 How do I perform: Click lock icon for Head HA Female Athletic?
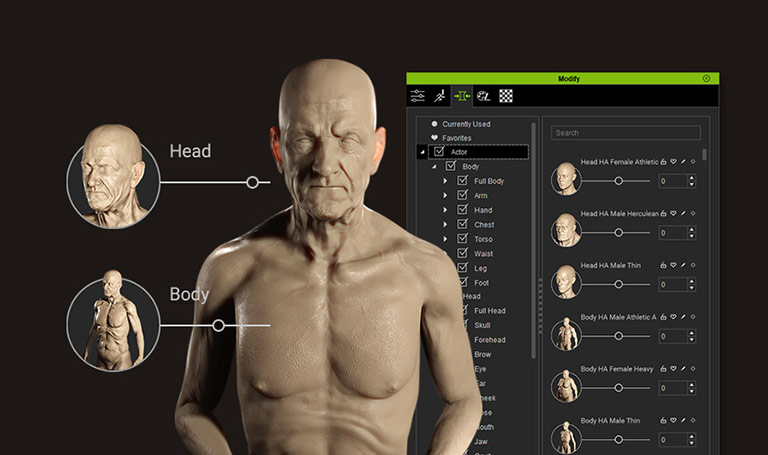tap(663, 161)
